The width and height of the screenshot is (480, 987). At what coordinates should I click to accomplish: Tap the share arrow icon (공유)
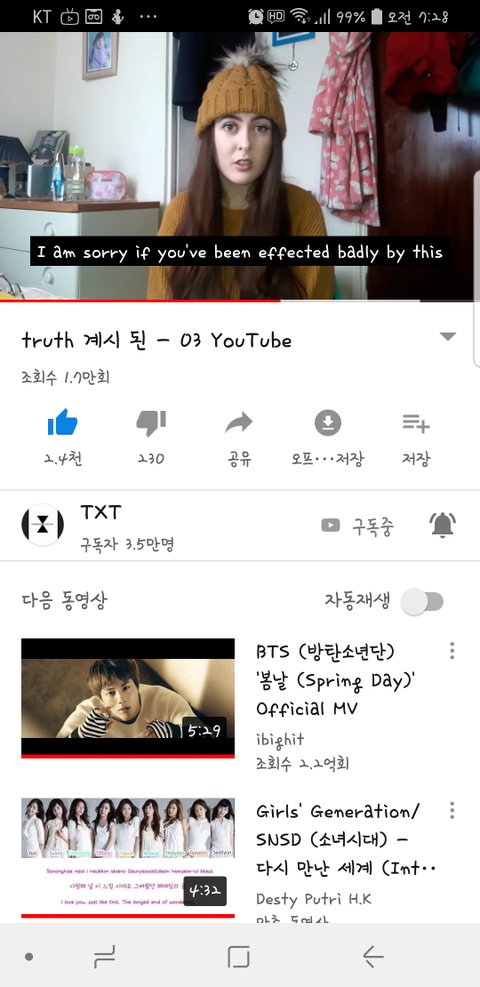click(239, 423)
